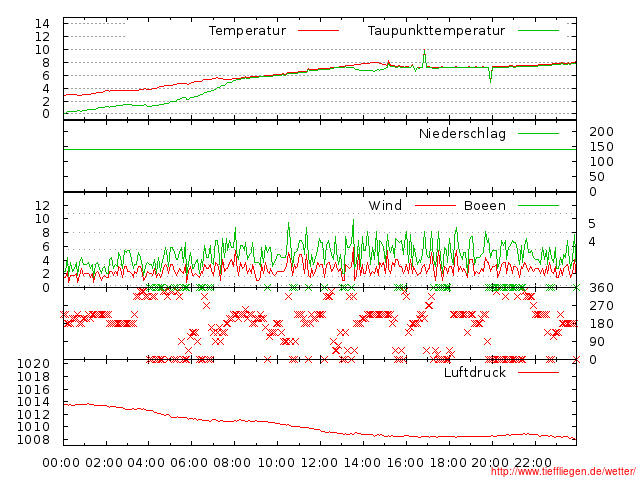Click the 360 wind direction axis value

tap(601, 288)
